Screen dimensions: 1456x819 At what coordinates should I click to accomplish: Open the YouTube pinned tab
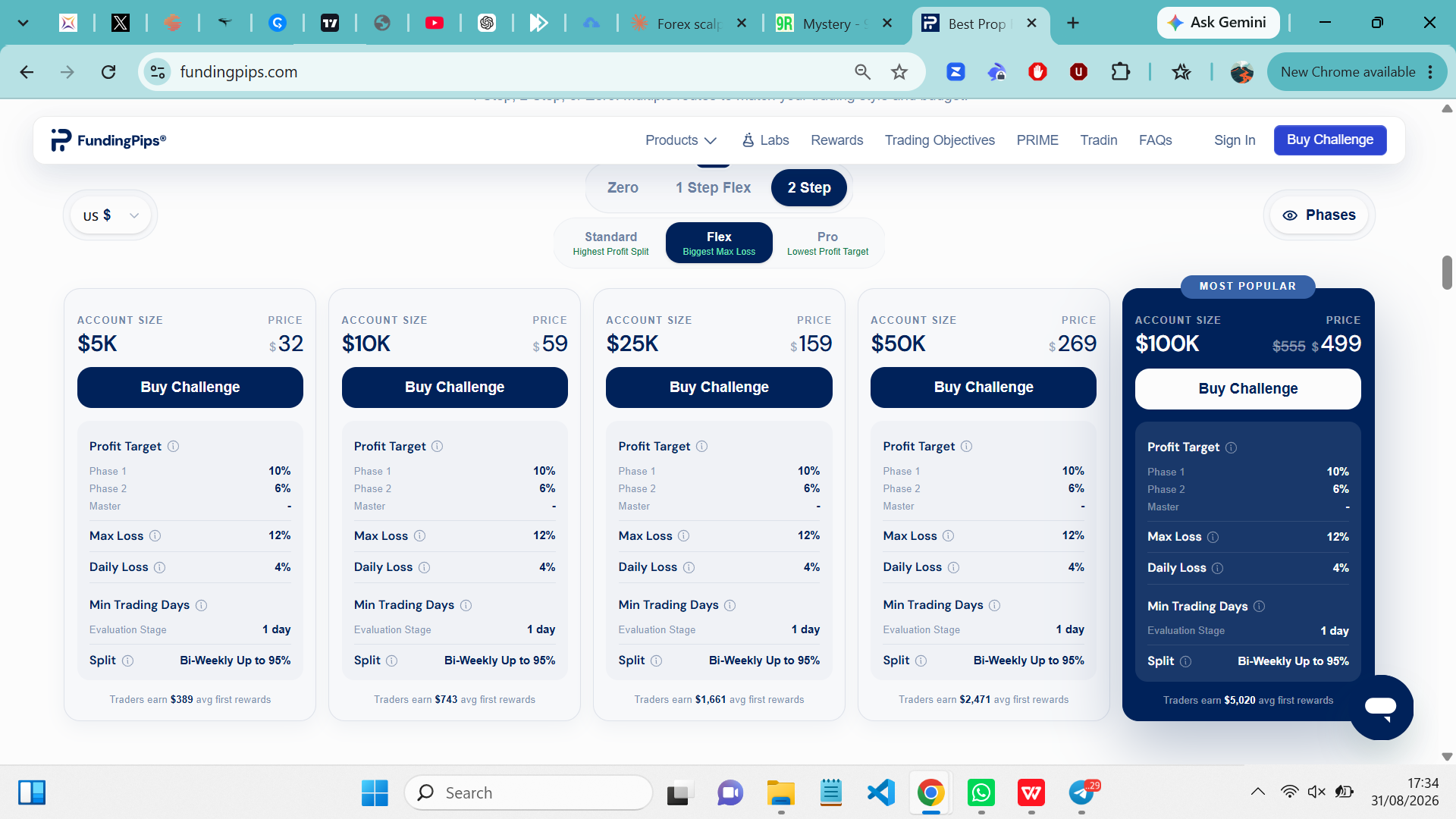tap(435, 23)
